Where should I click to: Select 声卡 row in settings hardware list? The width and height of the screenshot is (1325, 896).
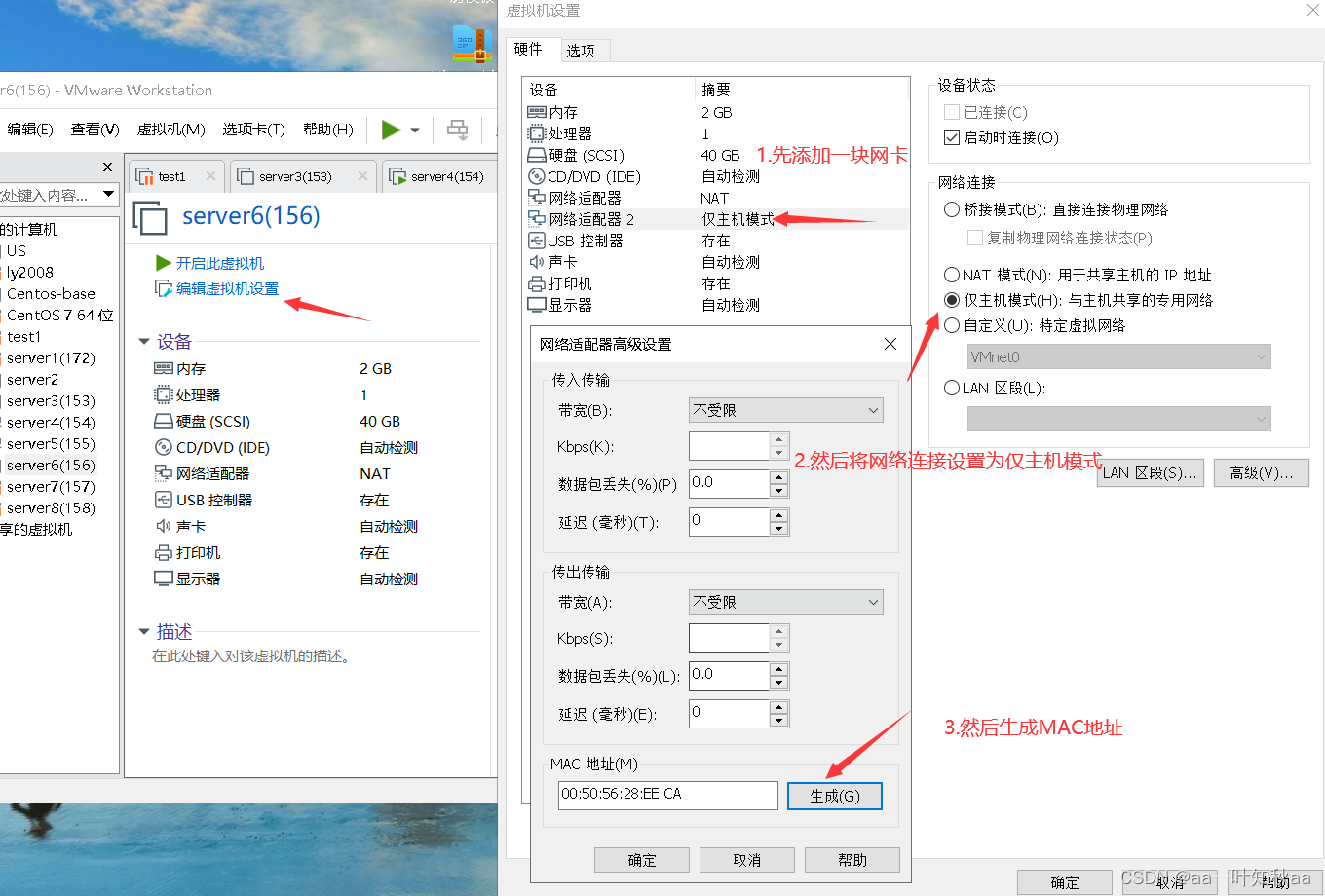[717, 262]
